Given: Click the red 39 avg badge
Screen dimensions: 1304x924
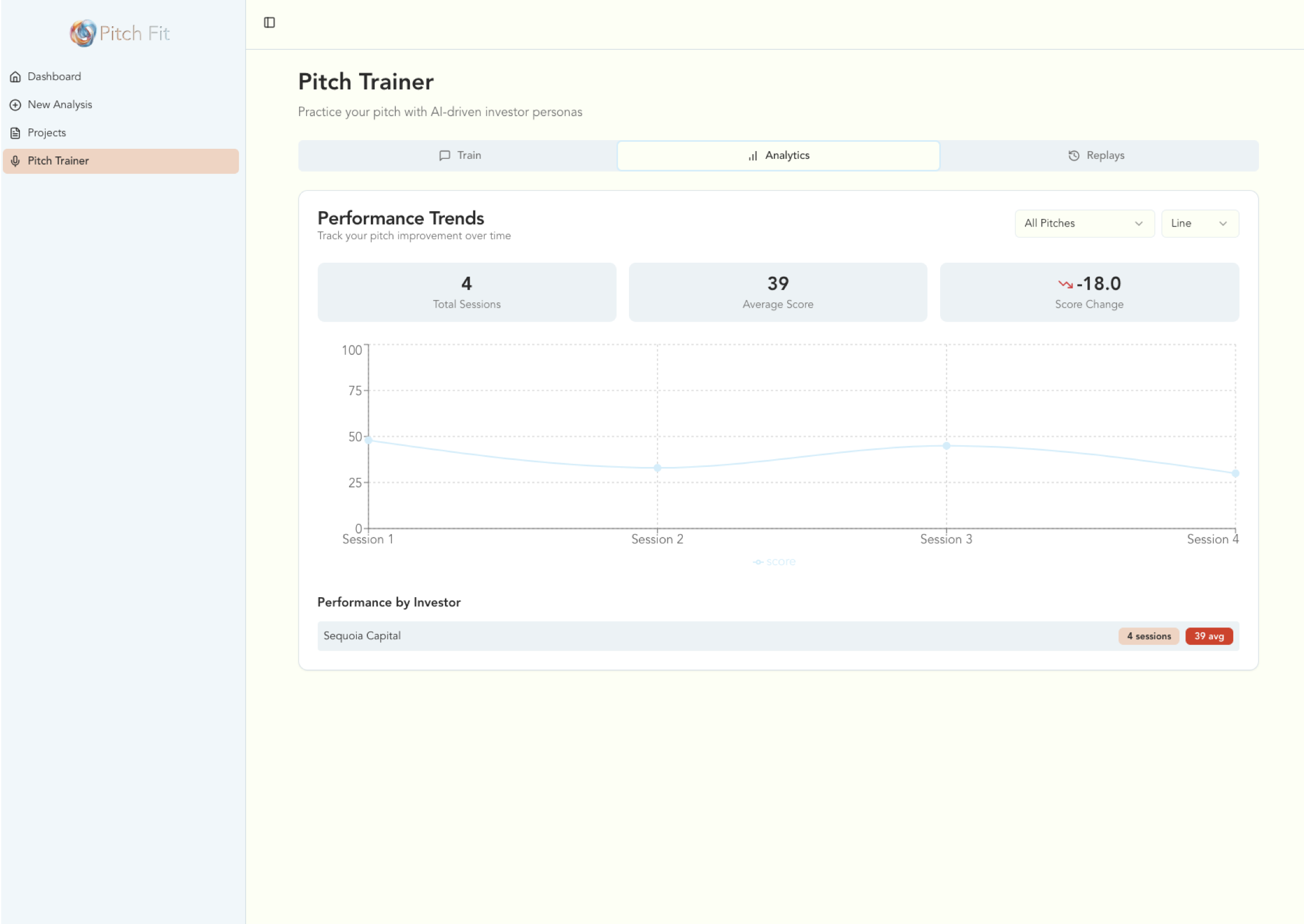Looking at the screenshot, I should click(1209, 636).
